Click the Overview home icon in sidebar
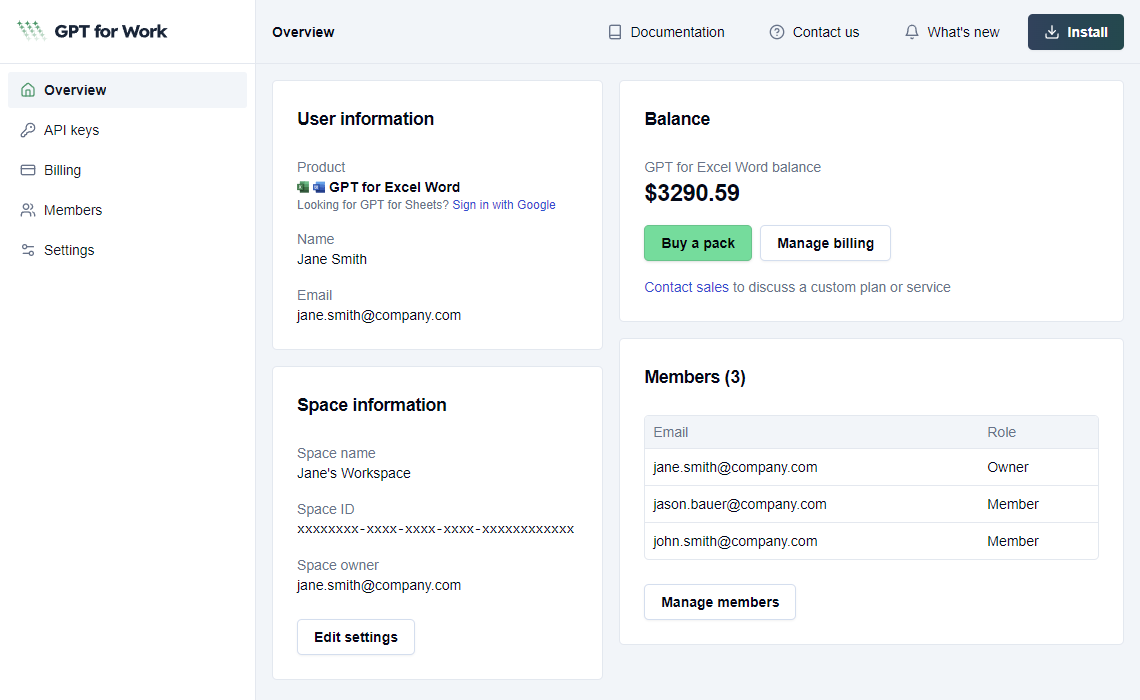The image size is (1140, 700). coord(28,90)
